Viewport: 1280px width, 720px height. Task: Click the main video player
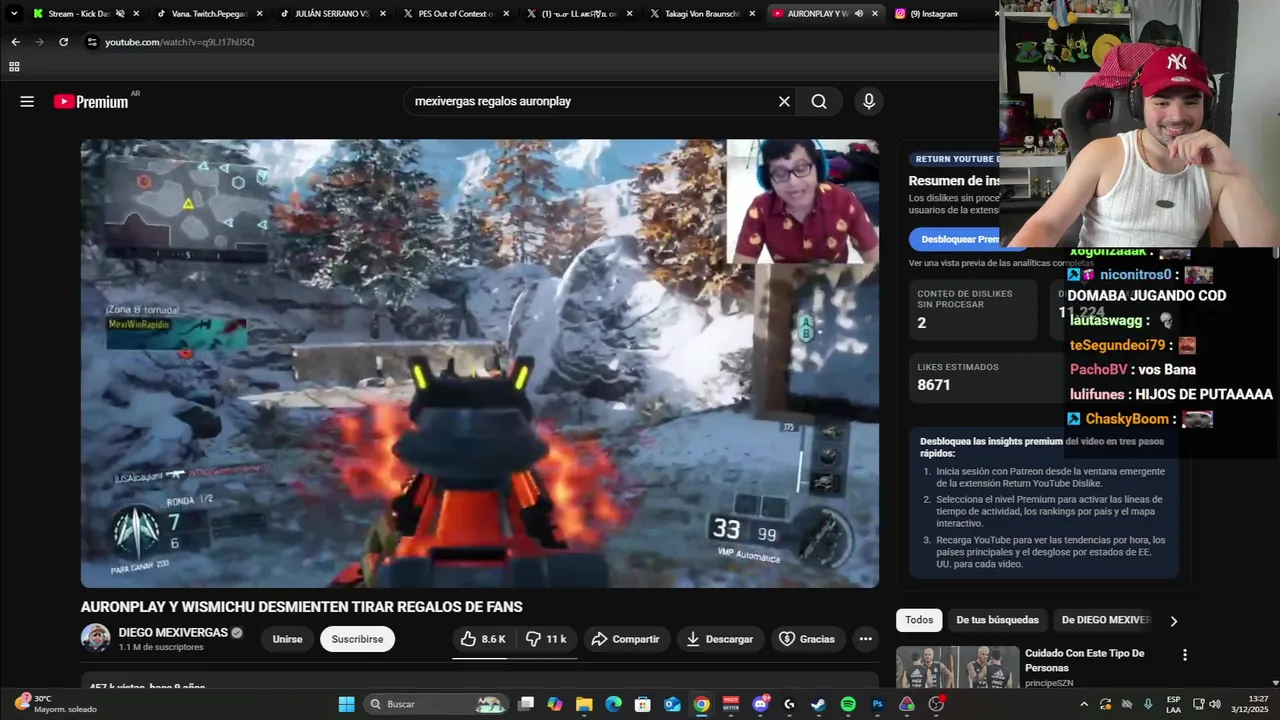pos(480,363)
